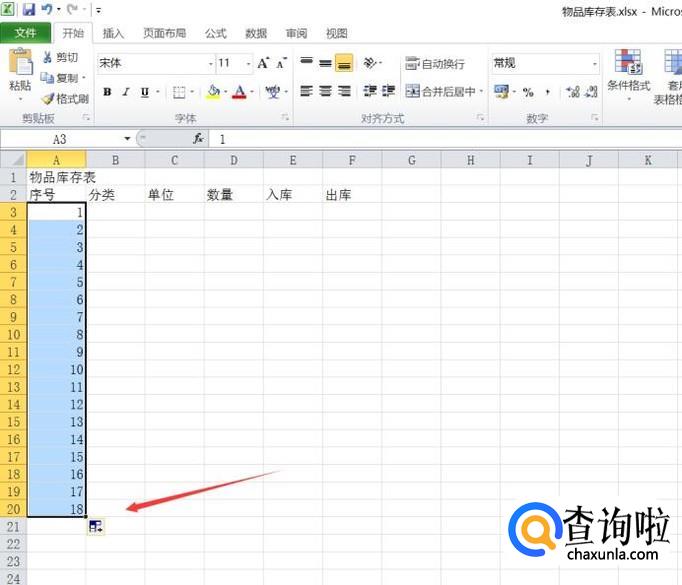The width and height of the screenshot is (682, 585).
Task: Click the Redo arrow in quick access toolbar
Action: pos(72,9)
